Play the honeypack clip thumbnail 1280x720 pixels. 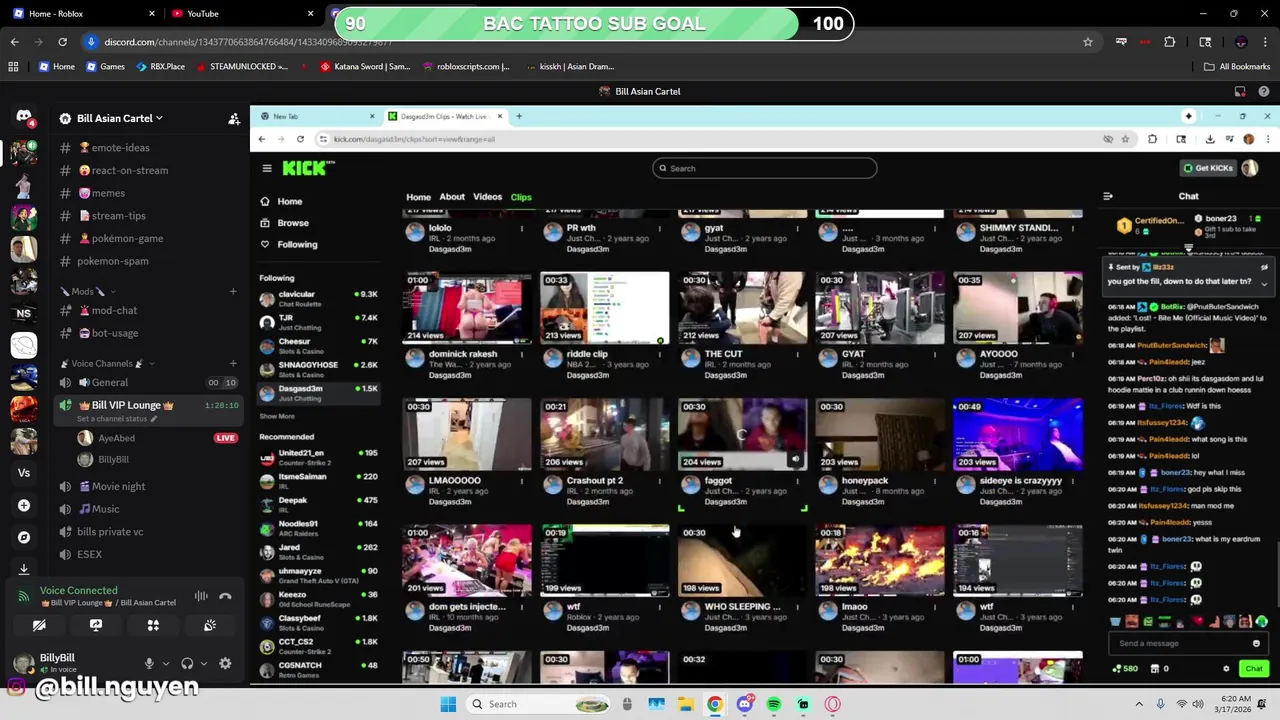click(x=879, y=434)
